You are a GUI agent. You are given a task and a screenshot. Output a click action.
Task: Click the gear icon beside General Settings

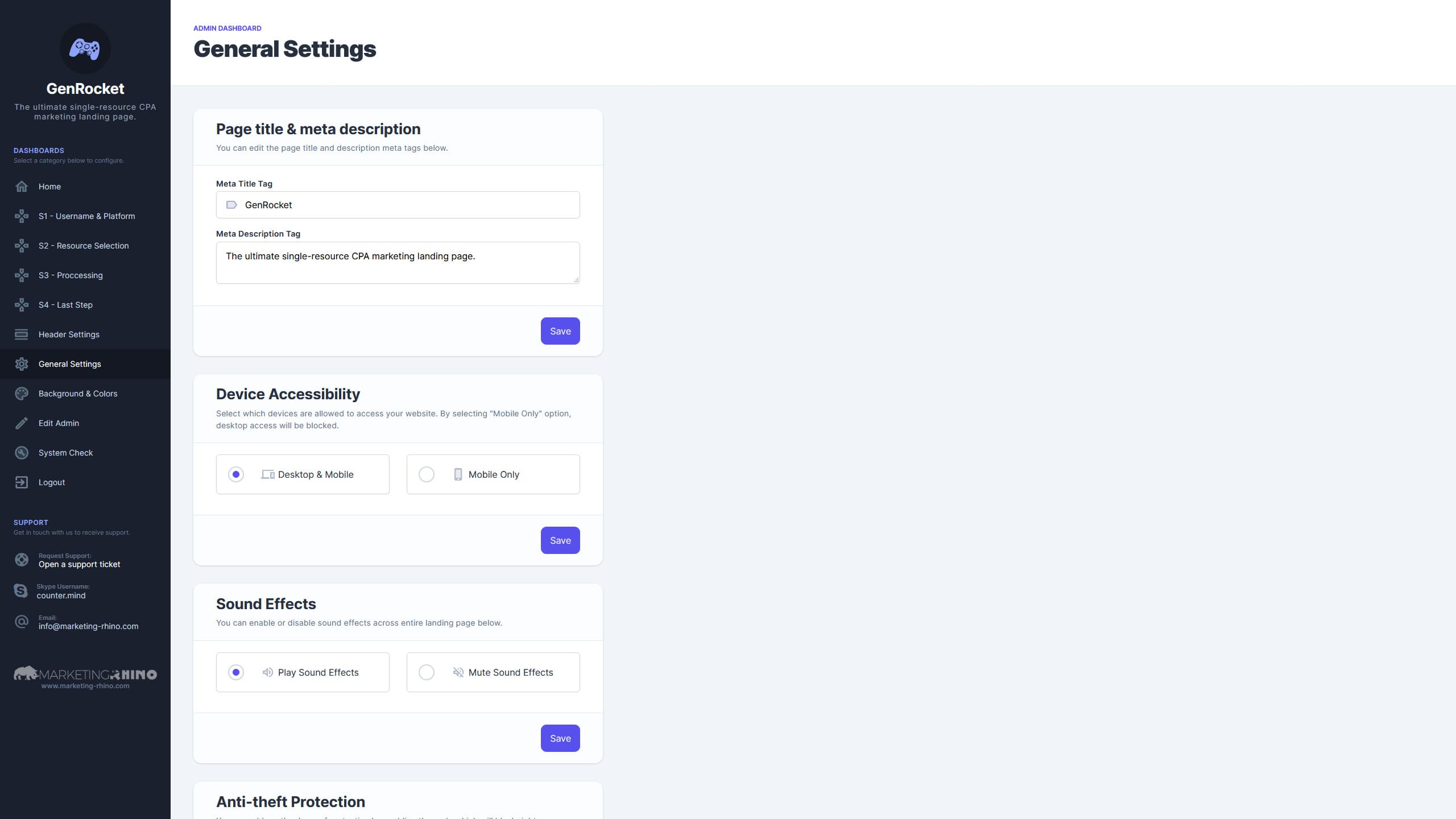pyautogui.click(x=22, y=364)
